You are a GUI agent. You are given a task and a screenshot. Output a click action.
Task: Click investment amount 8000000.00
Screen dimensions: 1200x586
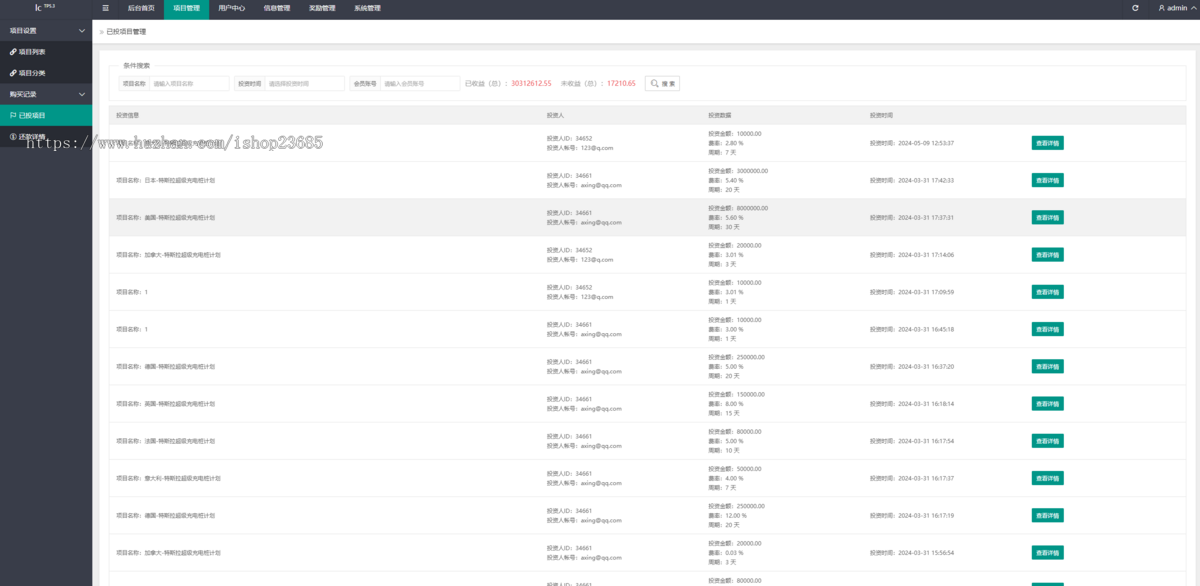pos(752,208)
